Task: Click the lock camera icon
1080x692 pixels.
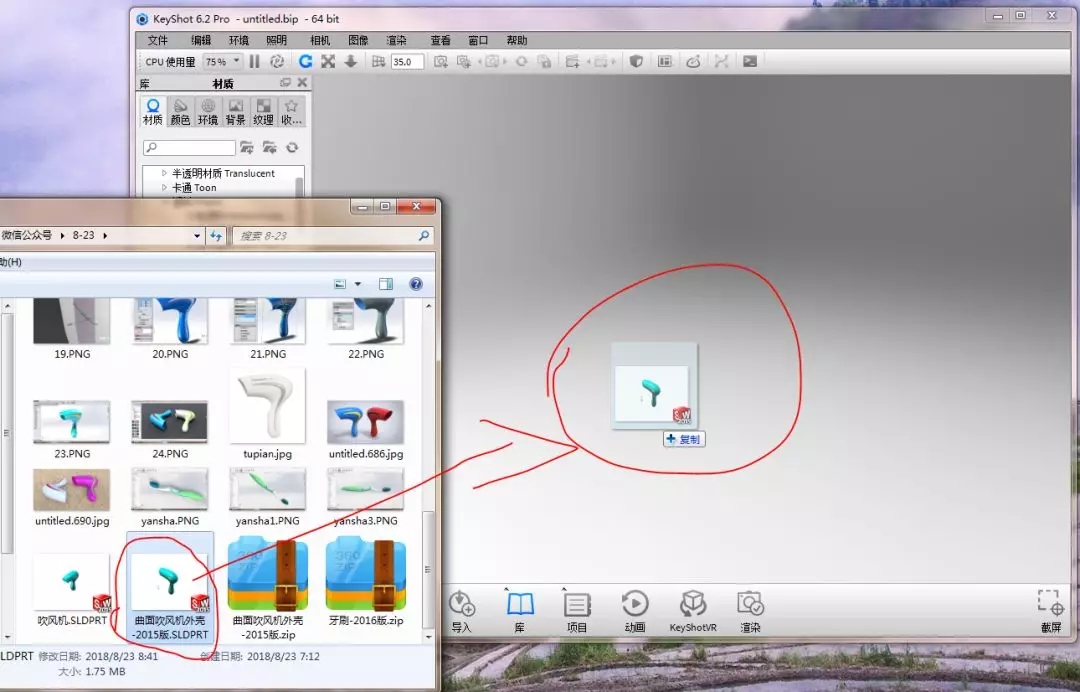Action: tap(544, 61)
